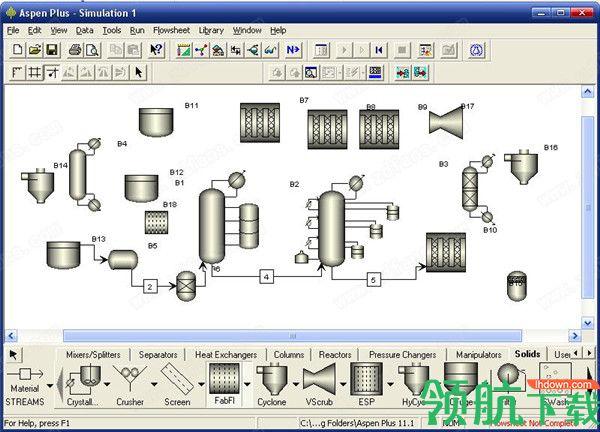Click the New file icon

click(18, 50)
